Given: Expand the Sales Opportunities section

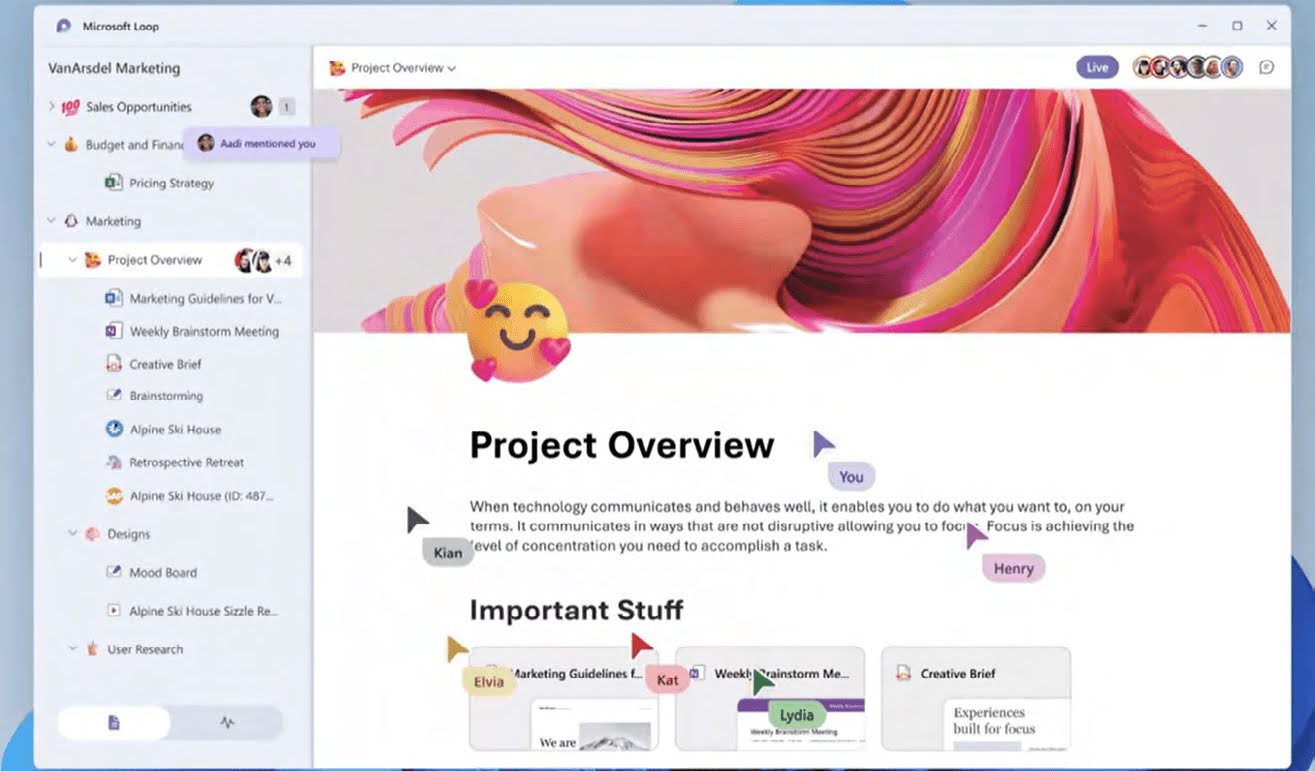Looking at the screenshot, I should [x=52, y=106].
